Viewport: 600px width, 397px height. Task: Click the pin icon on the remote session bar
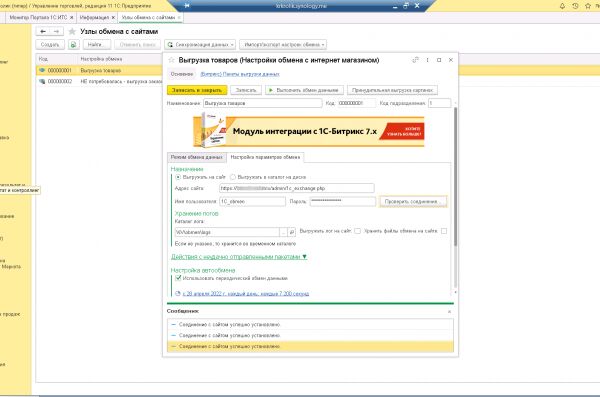(x=187, y=6)
